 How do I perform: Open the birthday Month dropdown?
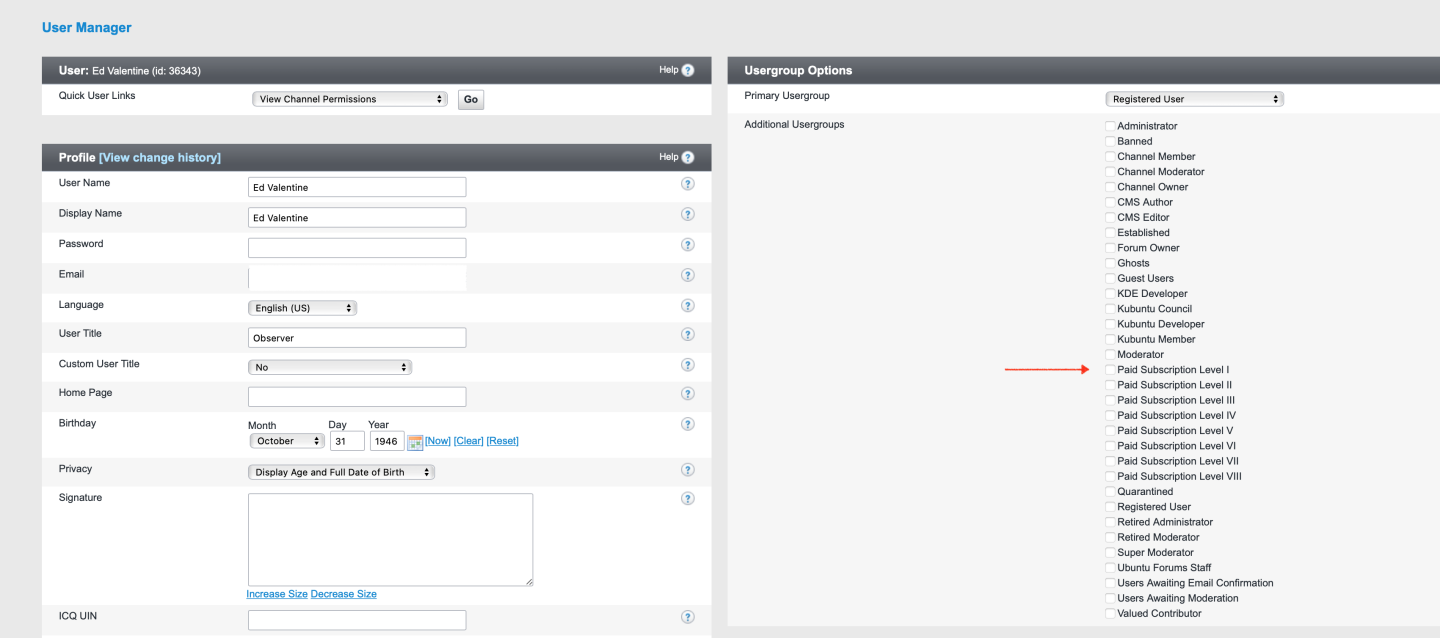(287, 441)
